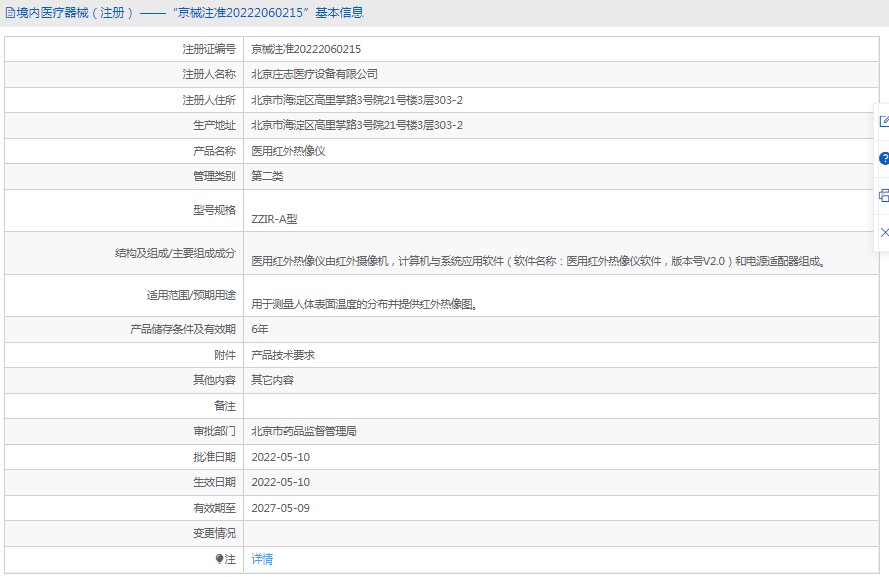This screenshot has width=889, height=577.
Task: Select the 结构及组成/主要组成成分 row label
Action: point(175,253)
